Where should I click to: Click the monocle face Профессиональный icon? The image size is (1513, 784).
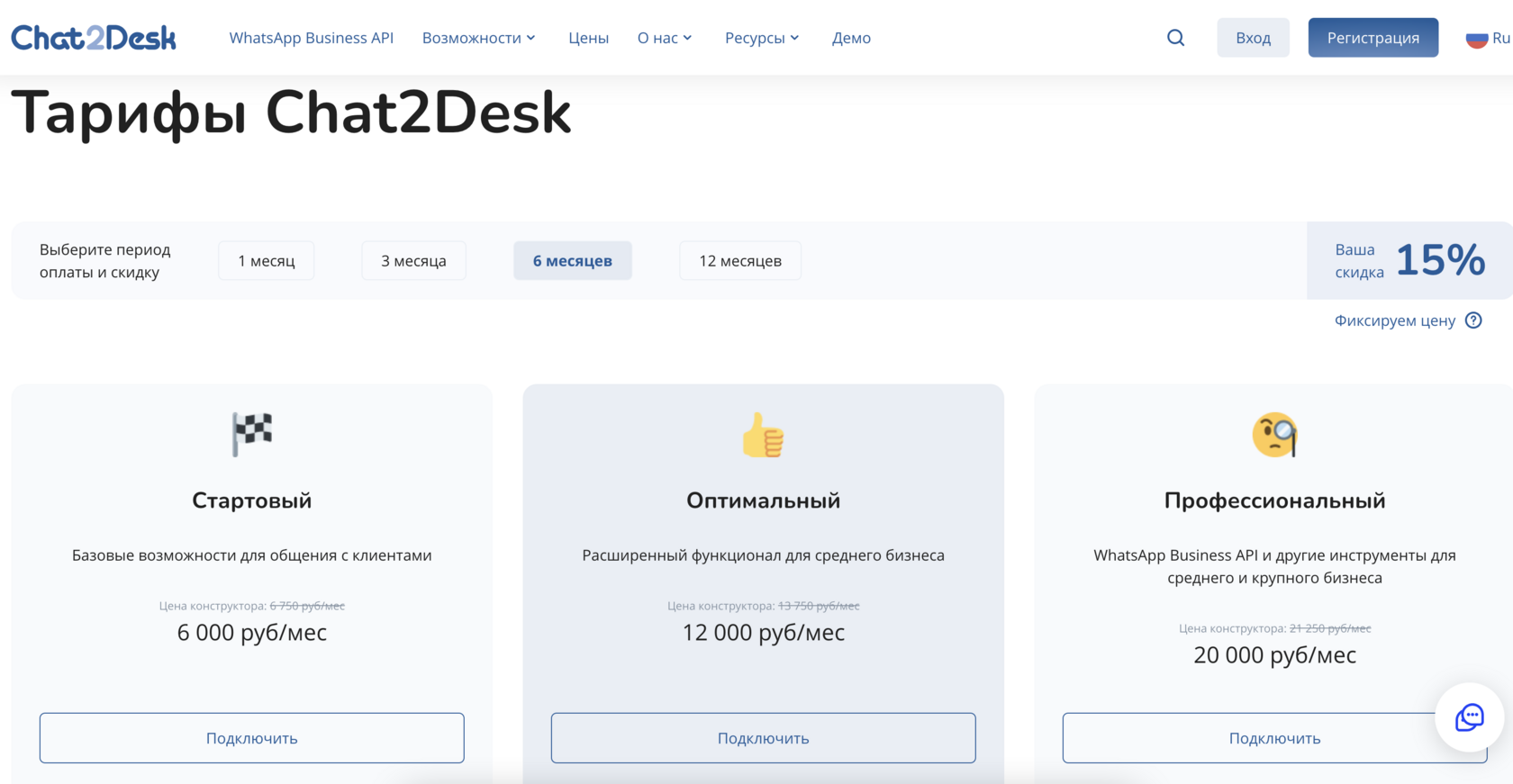coord(1274,435)
